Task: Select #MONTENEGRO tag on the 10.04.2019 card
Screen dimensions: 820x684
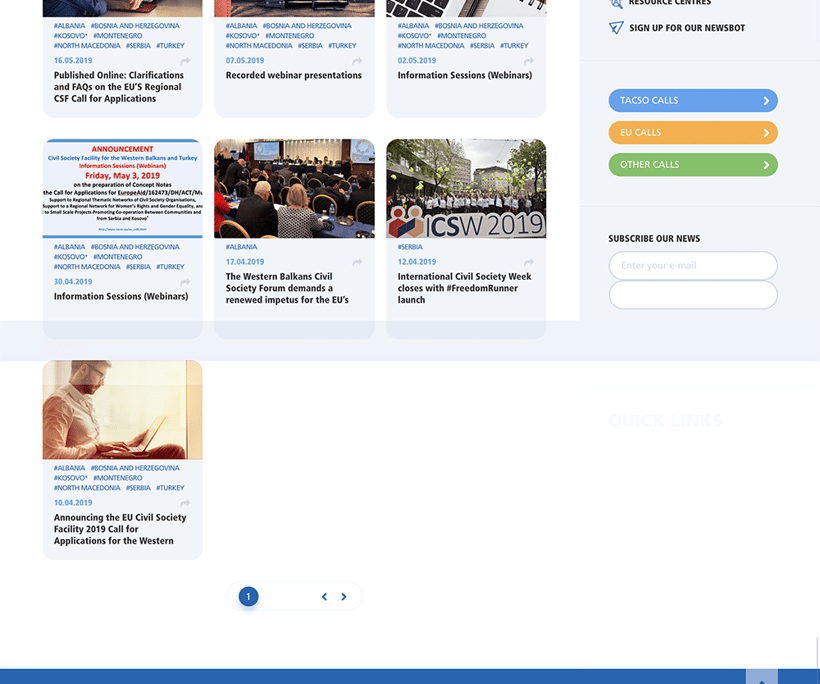Action: (118, 478)
